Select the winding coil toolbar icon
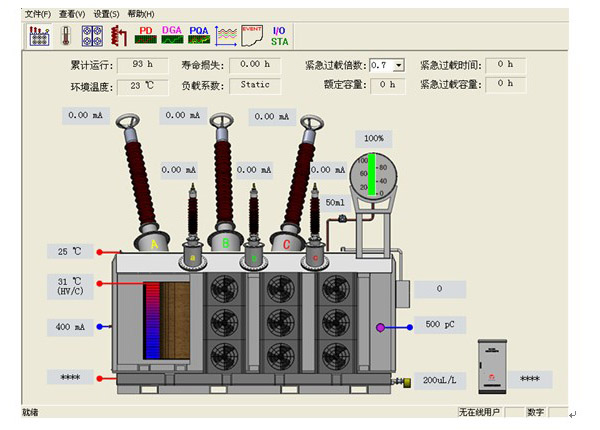Image resolution: width=600 pixels, height=430 pixels. [x=118, y=35]
